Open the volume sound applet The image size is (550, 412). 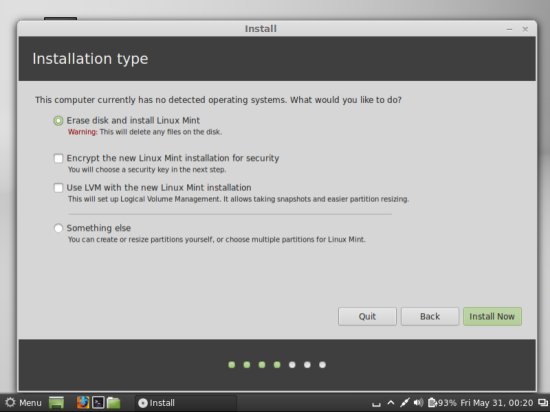click(x=418, y=403)
